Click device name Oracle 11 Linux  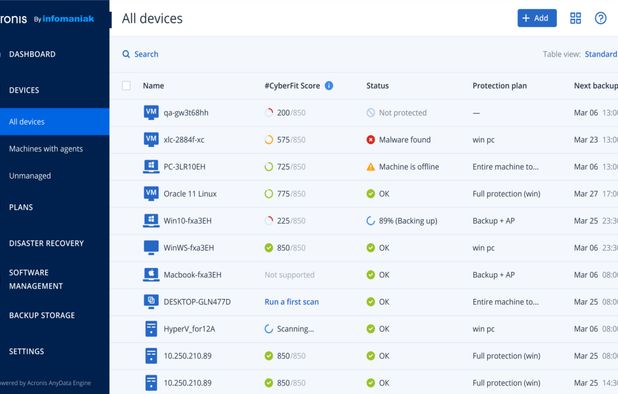pyautogui.click(x=190, y=193)
